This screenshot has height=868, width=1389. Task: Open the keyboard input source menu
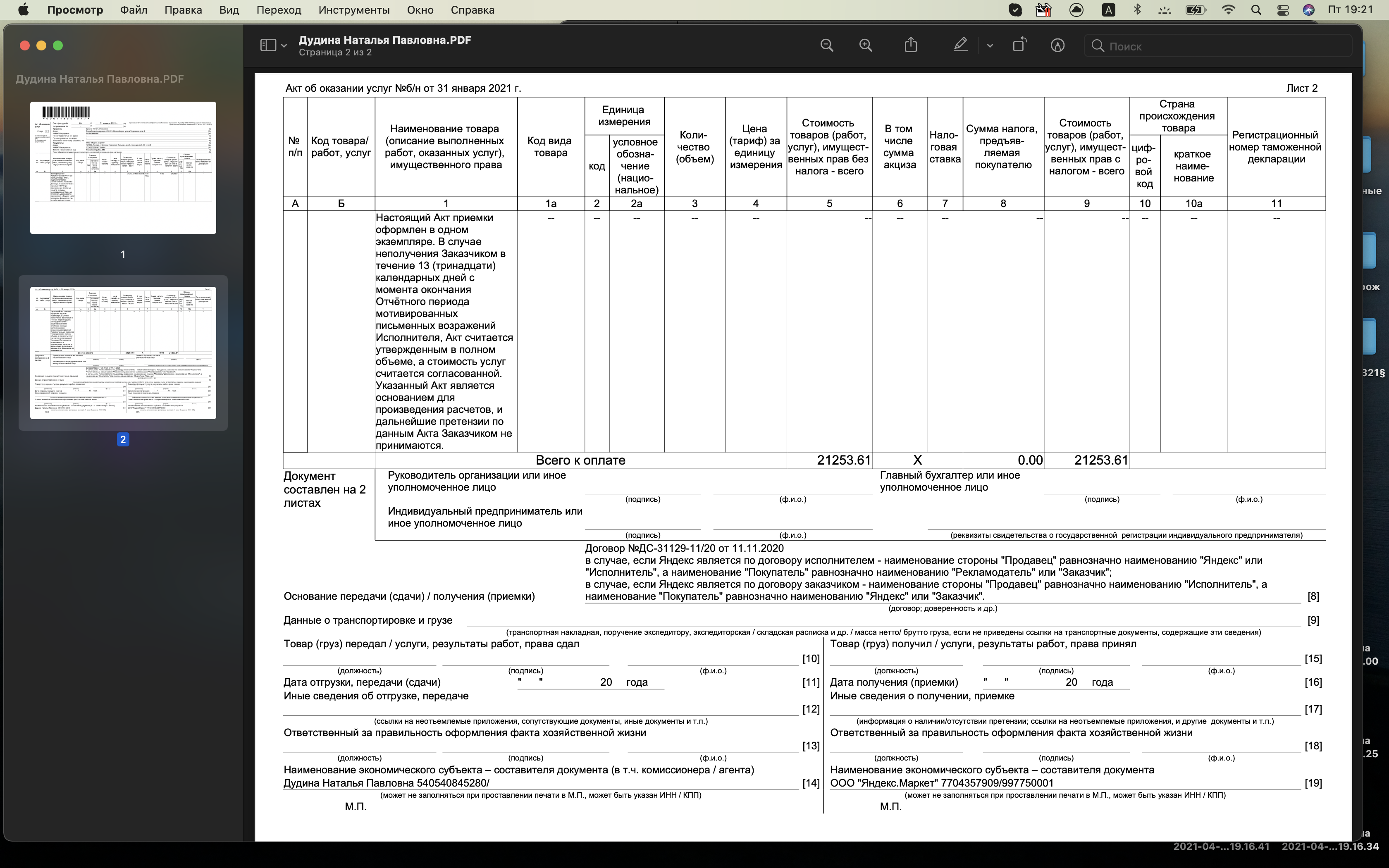point(1109,10)
